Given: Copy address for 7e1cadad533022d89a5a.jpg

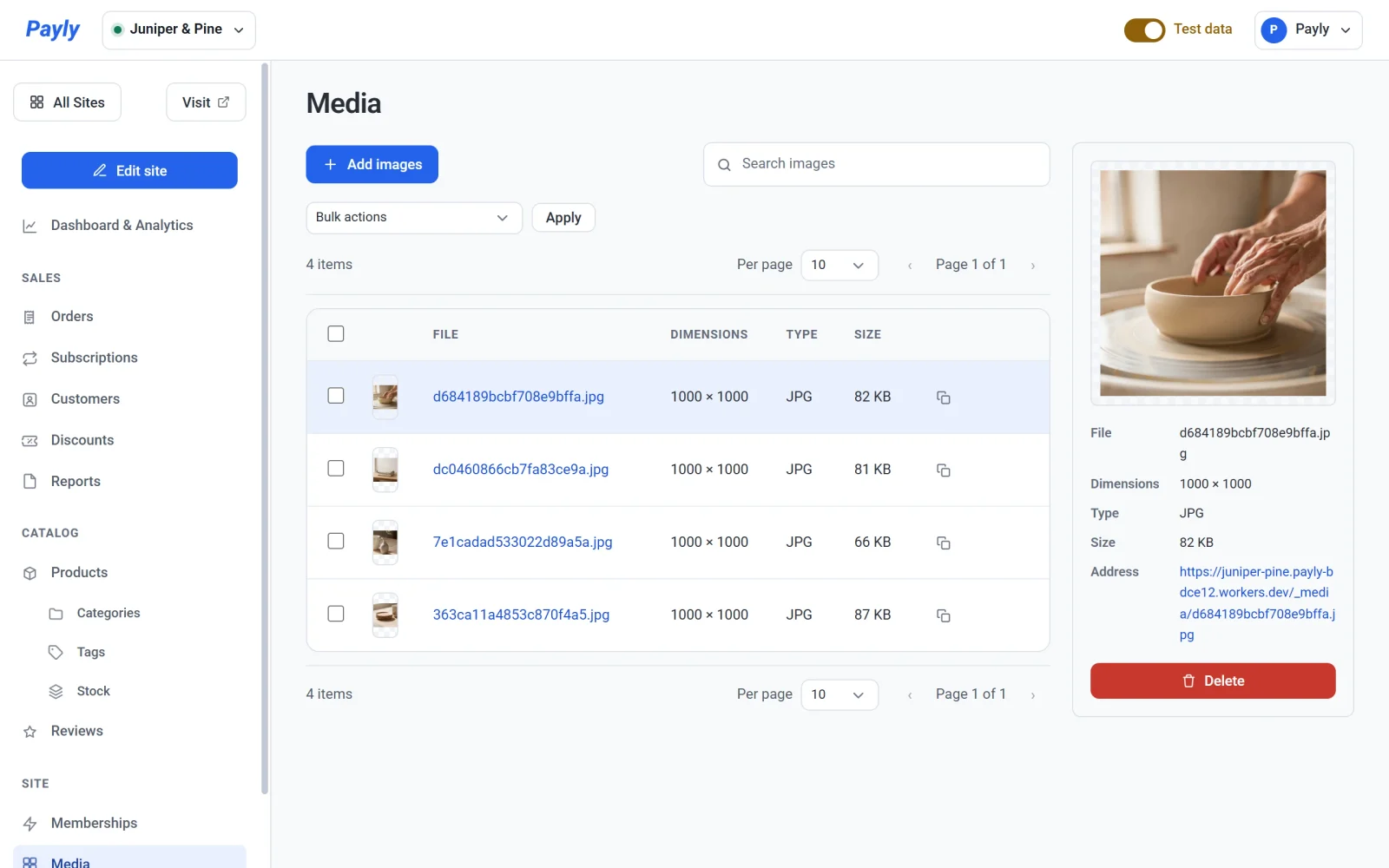Looking at the screenshot, I should (943, 543).
